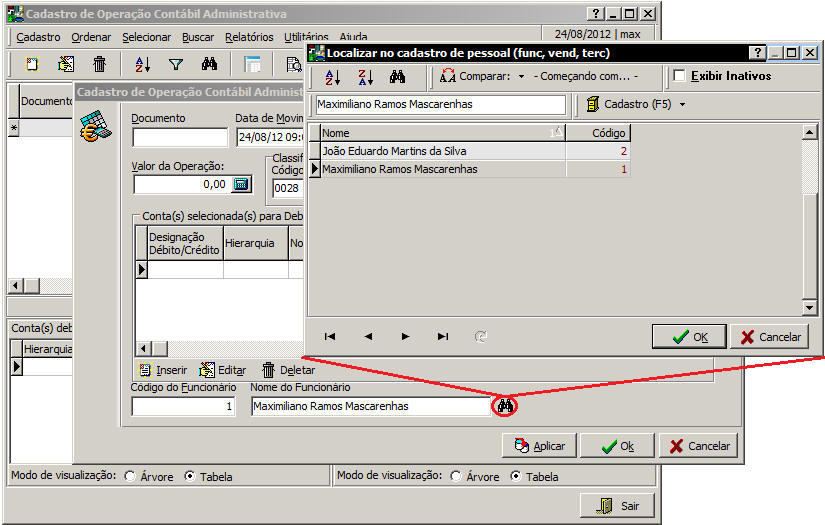825x525 pixels.
Task: Sort ascending A-Z in Localizar dialog toolbar
Action: click(x=334, y=76)
